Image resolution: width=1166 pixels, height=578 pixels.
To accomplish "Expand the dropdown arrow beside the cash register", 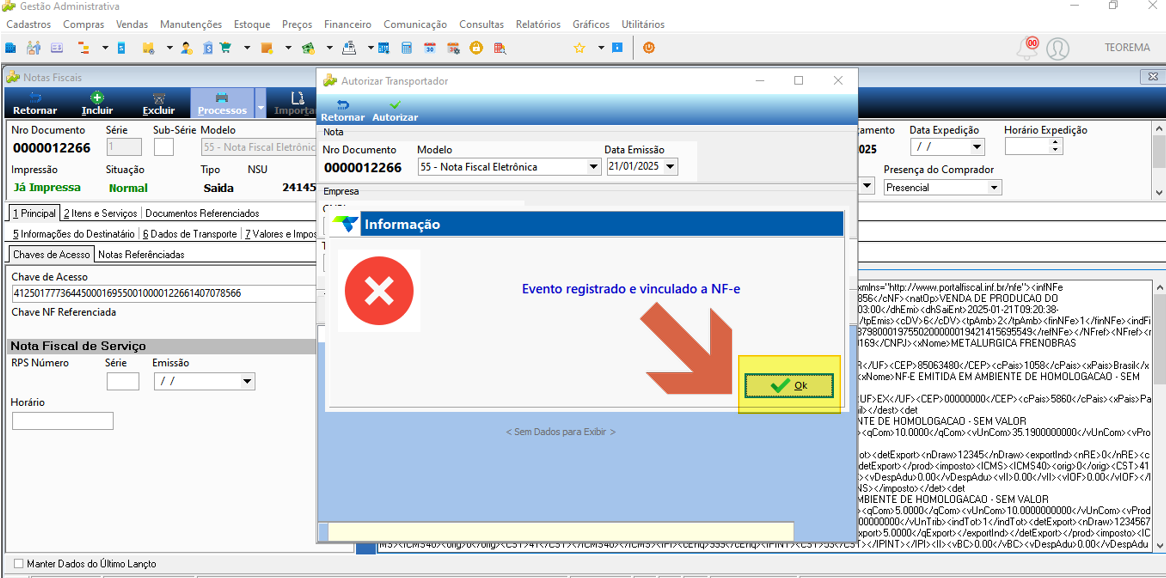I will (x=370, y=48).
